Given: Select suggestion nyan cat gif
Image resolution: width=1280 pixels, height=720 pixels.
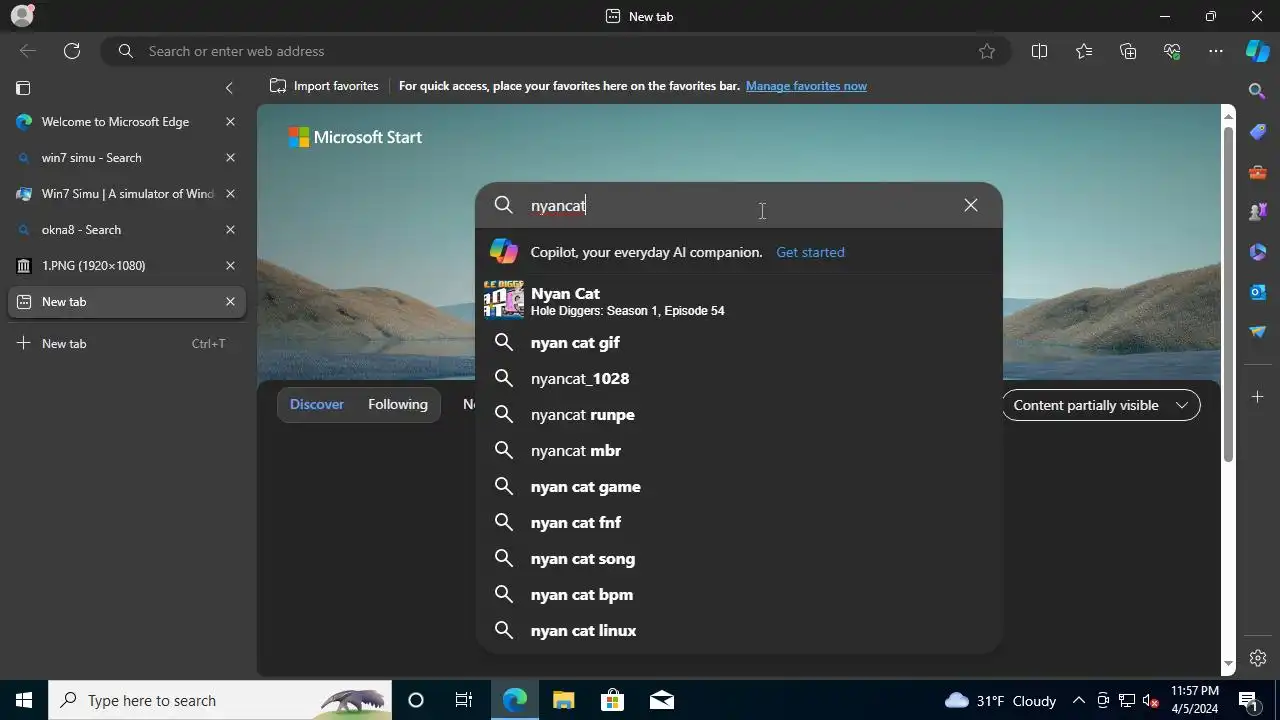Looking at the screenshot, I should pos(739,342).
